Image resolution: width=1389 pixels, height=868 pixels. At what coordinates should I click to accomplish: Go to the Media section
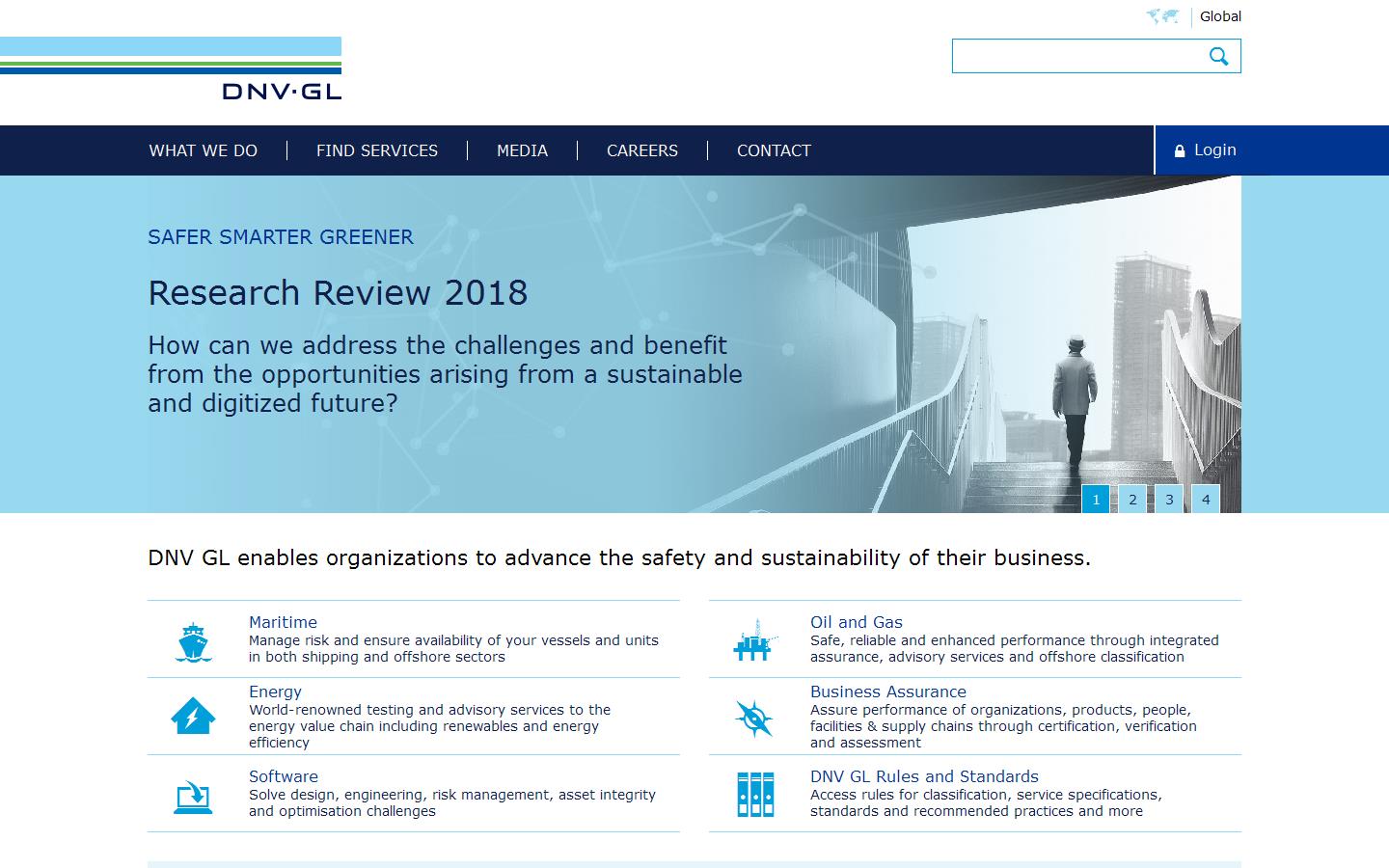click(522, 150)
